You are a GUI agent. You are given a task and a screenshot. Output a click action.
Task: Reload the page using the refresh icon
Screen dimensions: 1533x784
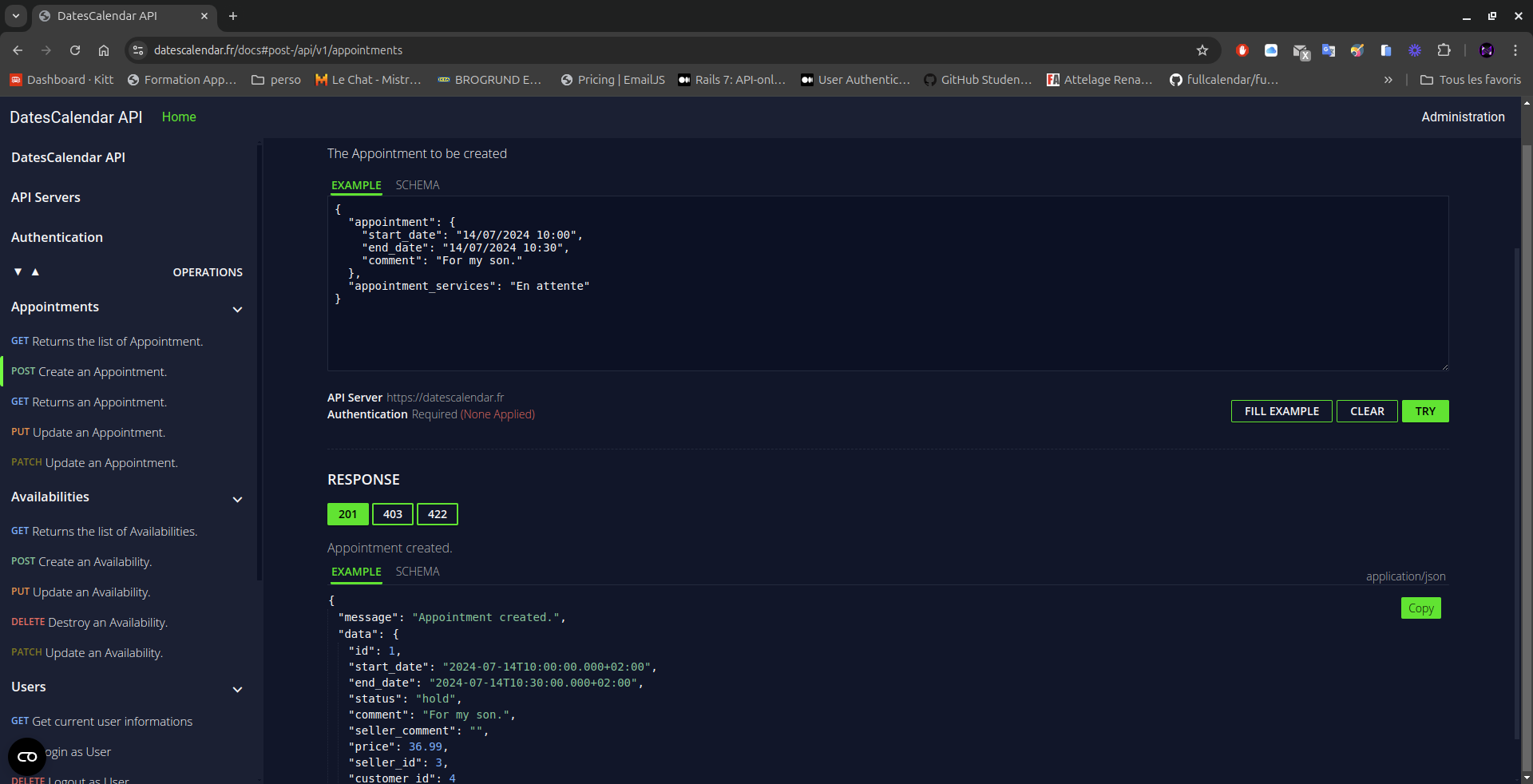pos(75,50)
